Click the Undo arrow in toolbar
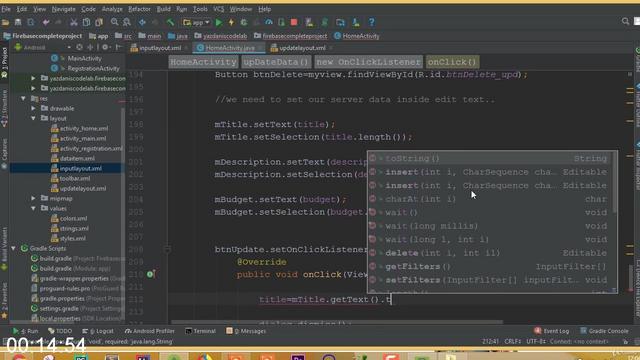640x360 pixels. click(x=46, y=22)
